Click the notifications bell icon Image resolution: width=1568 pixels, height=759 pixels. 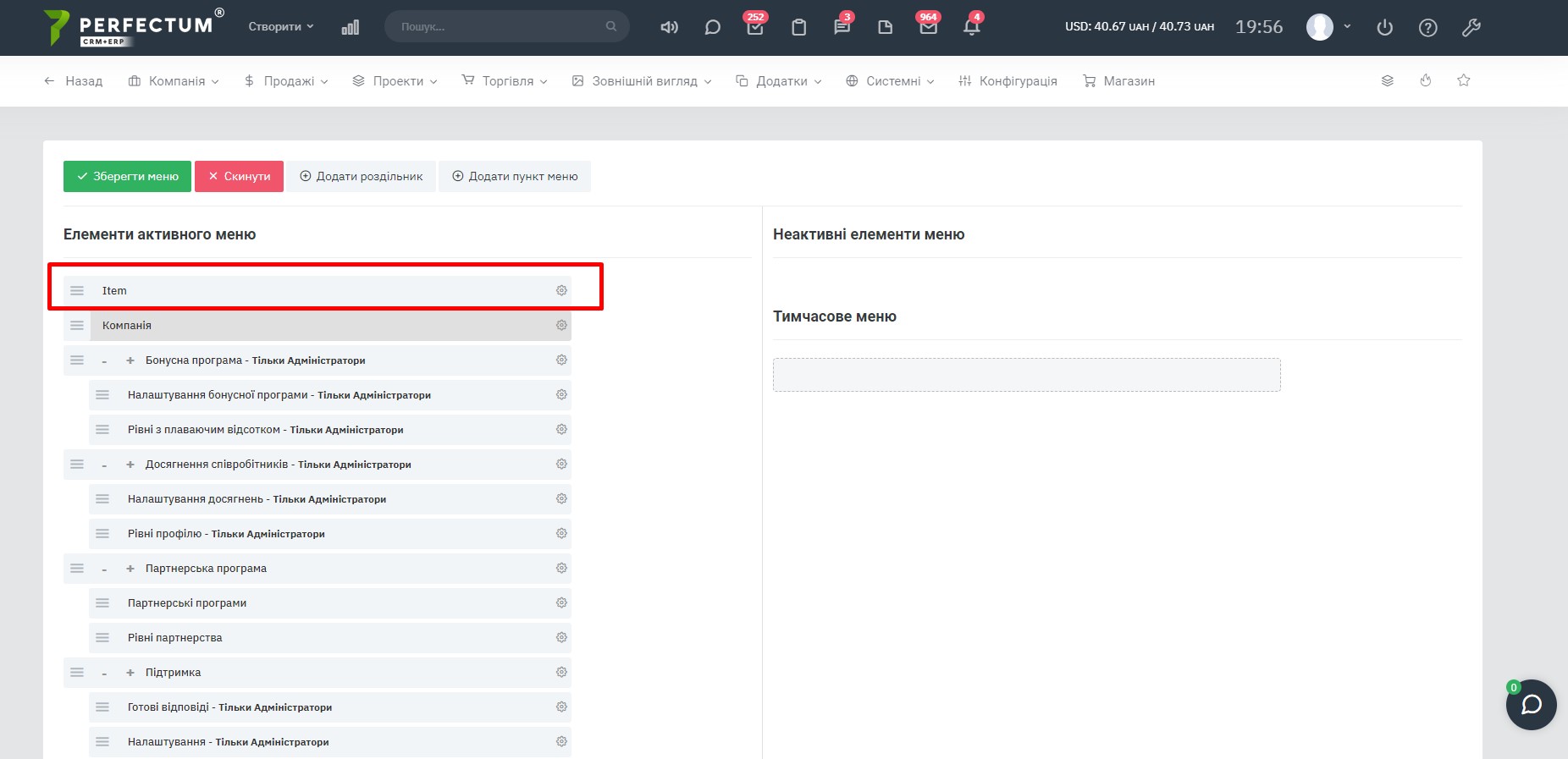pos(971,27)
